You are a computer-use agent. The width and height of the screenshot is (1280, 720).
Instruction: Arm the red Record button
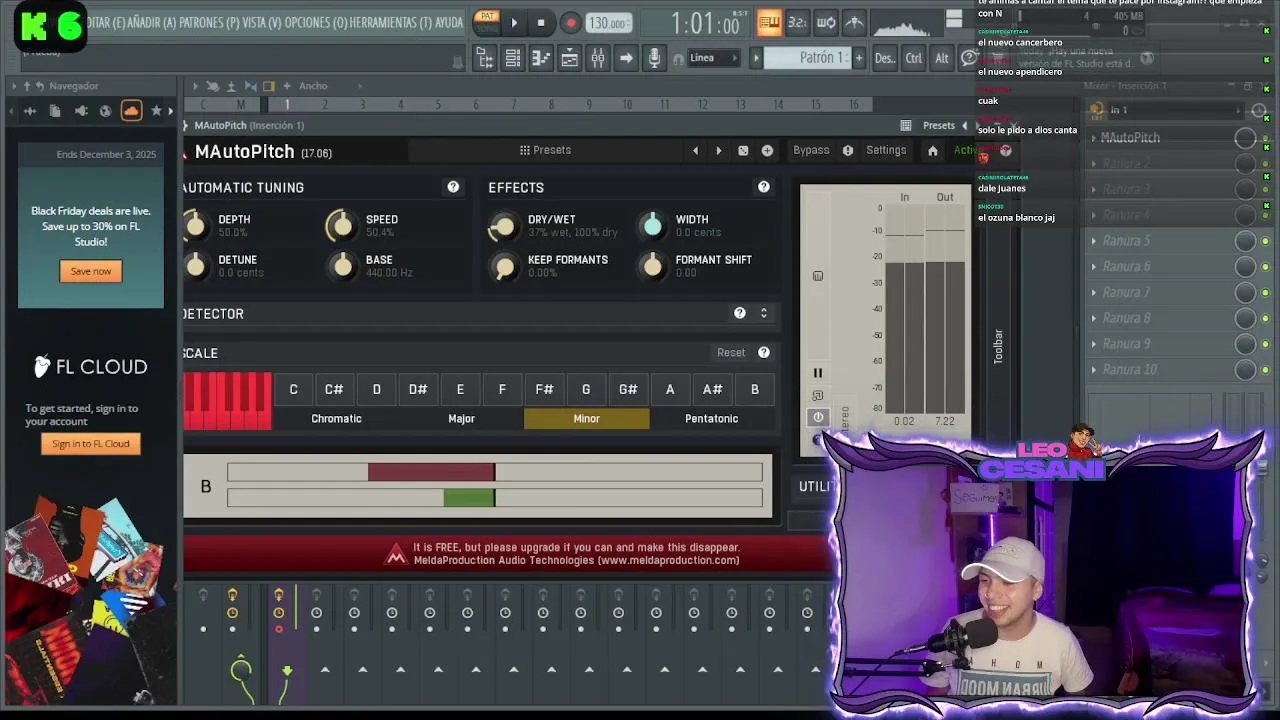(x=571, y=23)
